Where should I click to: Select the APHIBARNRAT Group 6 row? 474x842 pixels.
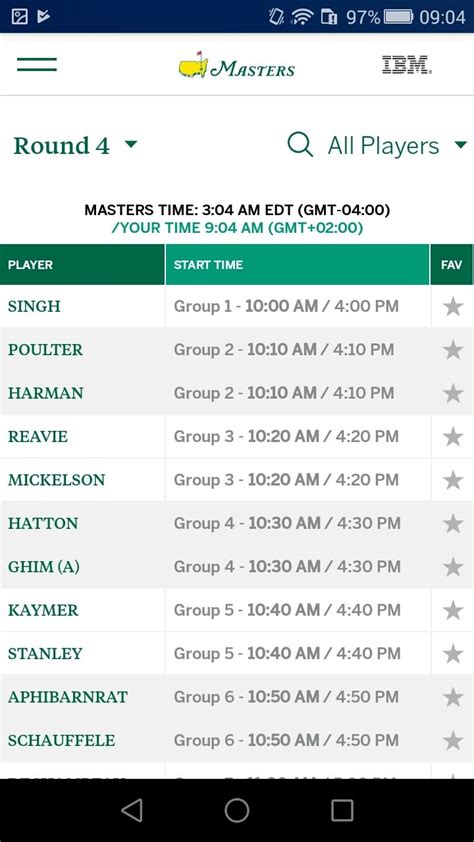point(237,697)
